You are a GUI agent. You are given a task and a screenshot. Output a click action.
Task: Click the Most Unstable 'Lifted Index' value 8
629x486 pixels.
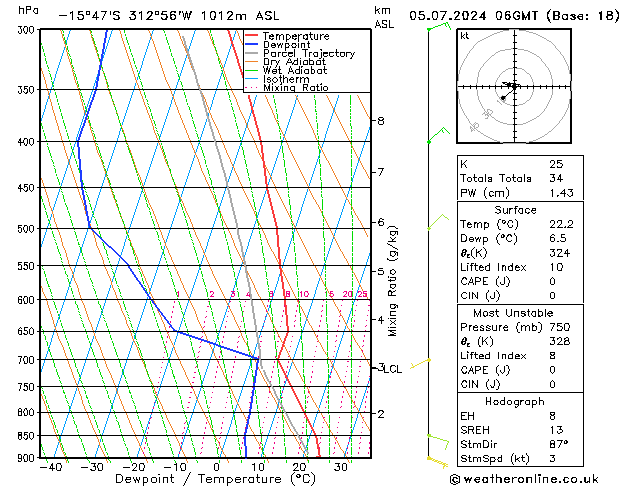553,356
